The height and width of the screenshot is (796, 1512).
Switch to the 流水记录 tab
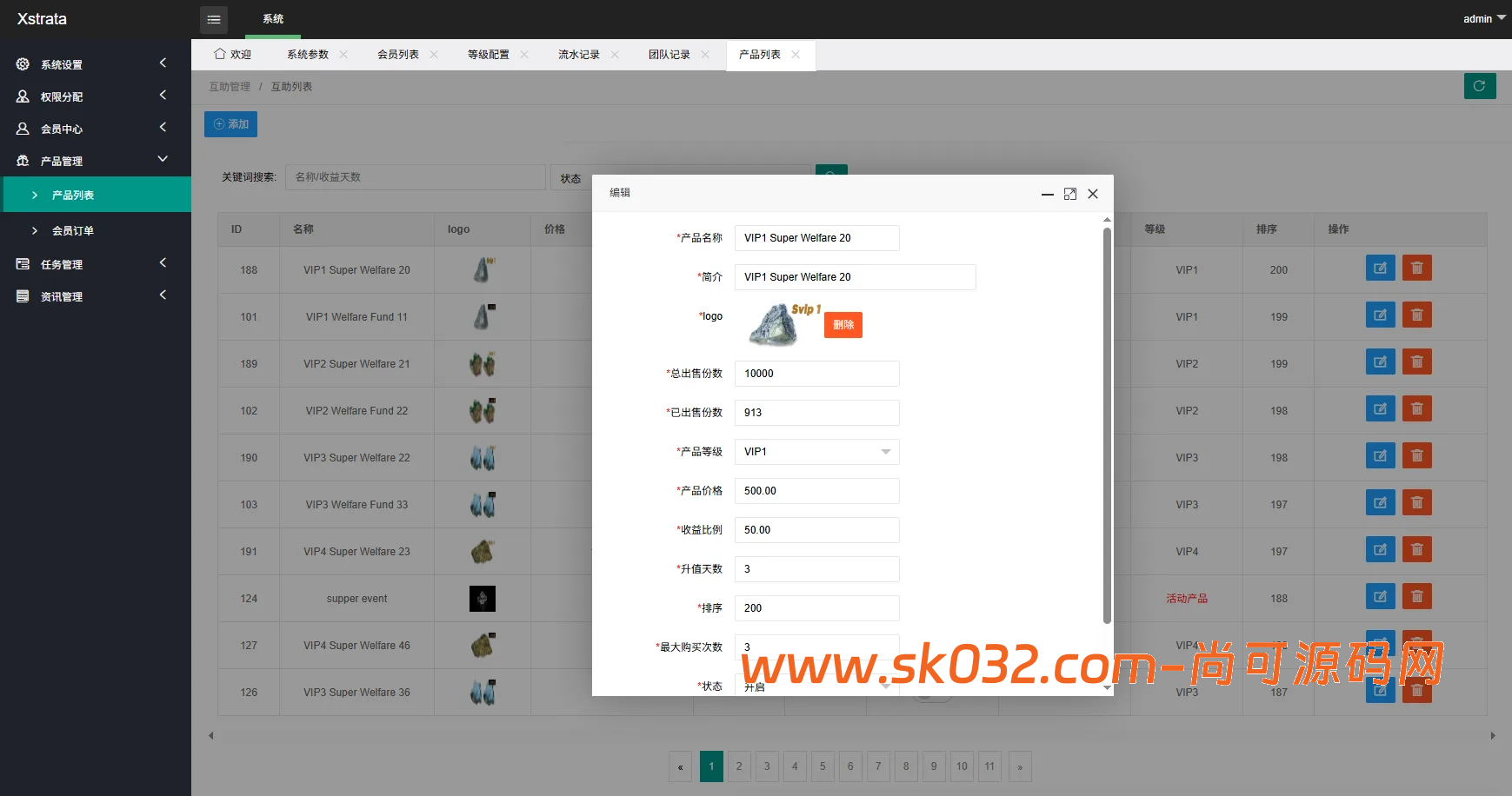pos(579,55)
